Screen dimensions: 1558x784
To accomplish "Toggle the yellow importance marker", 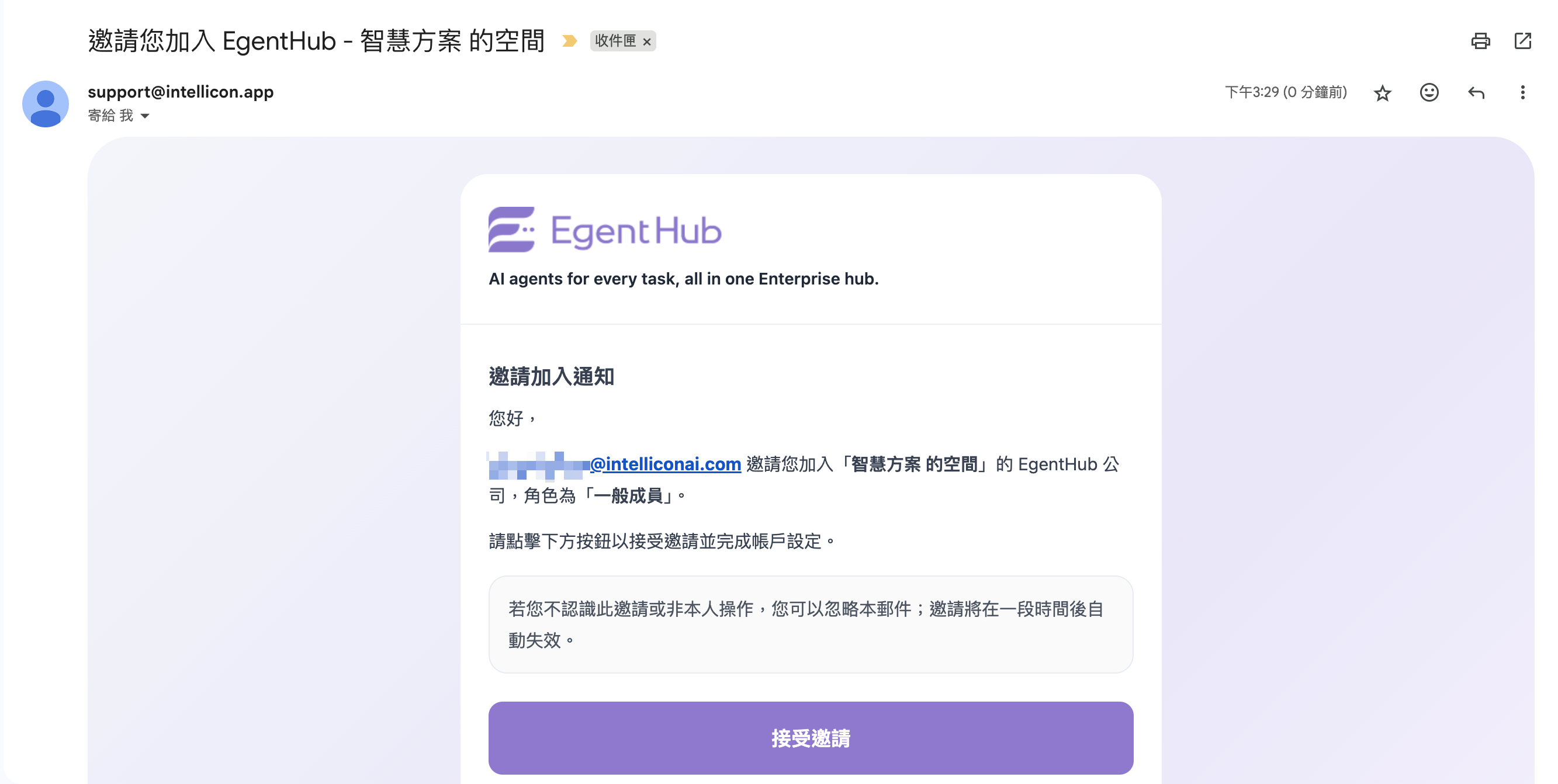I will pos(569,41).
